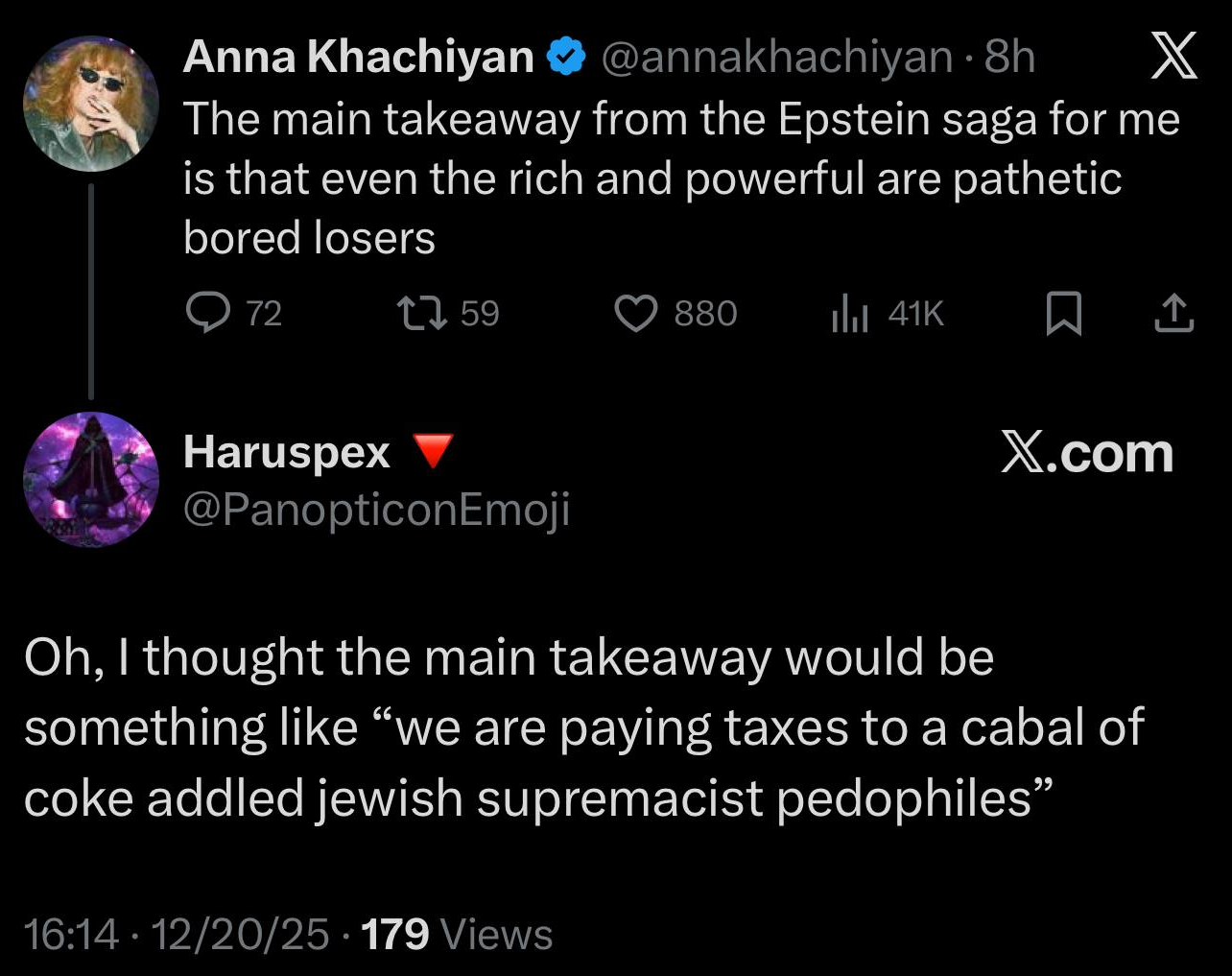
Task: Click the 8h timestamp on the tweet
Action: (x=1010, y=58)
